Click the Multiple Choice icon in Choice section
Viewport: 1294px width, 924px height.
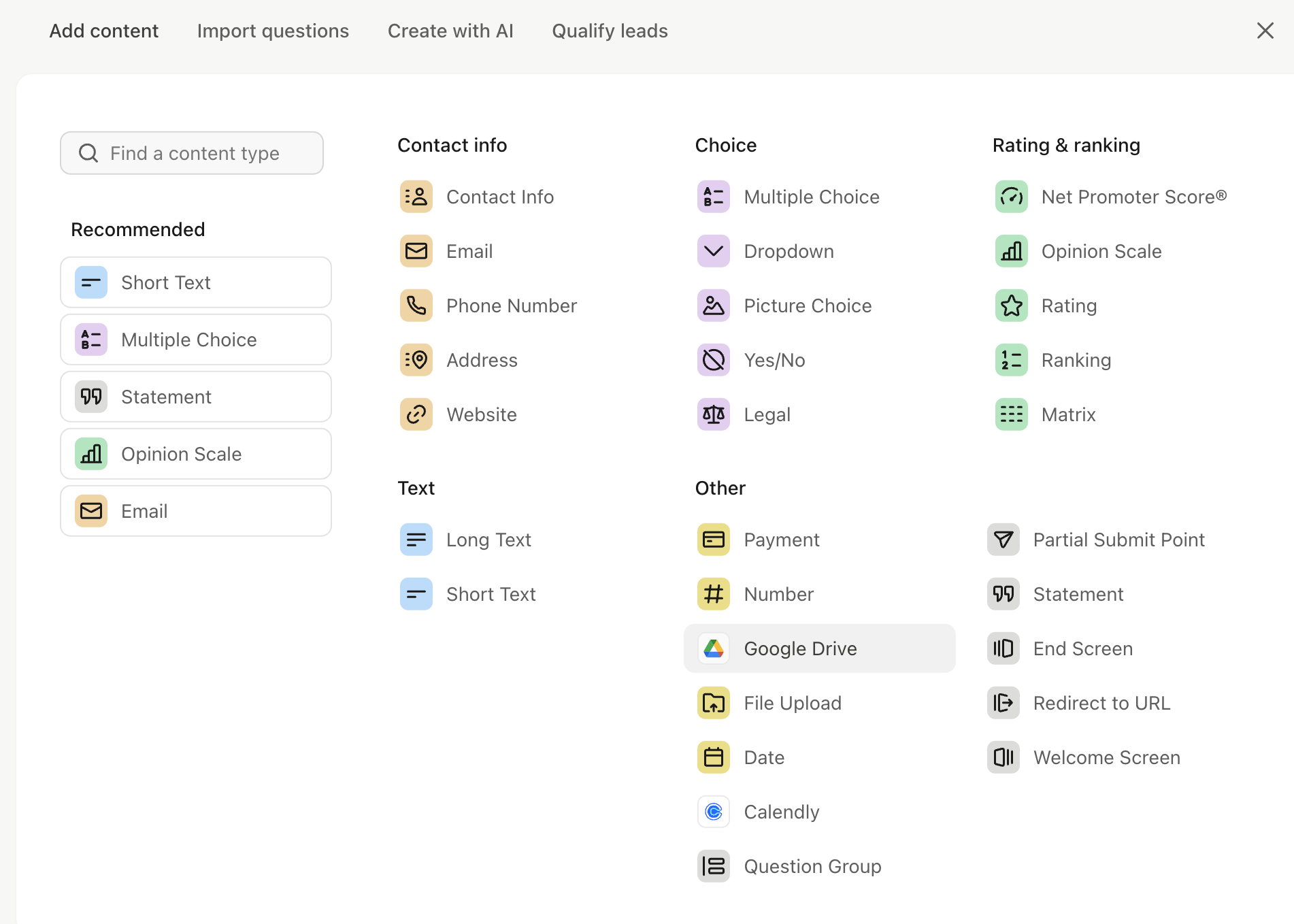[714, 197]
